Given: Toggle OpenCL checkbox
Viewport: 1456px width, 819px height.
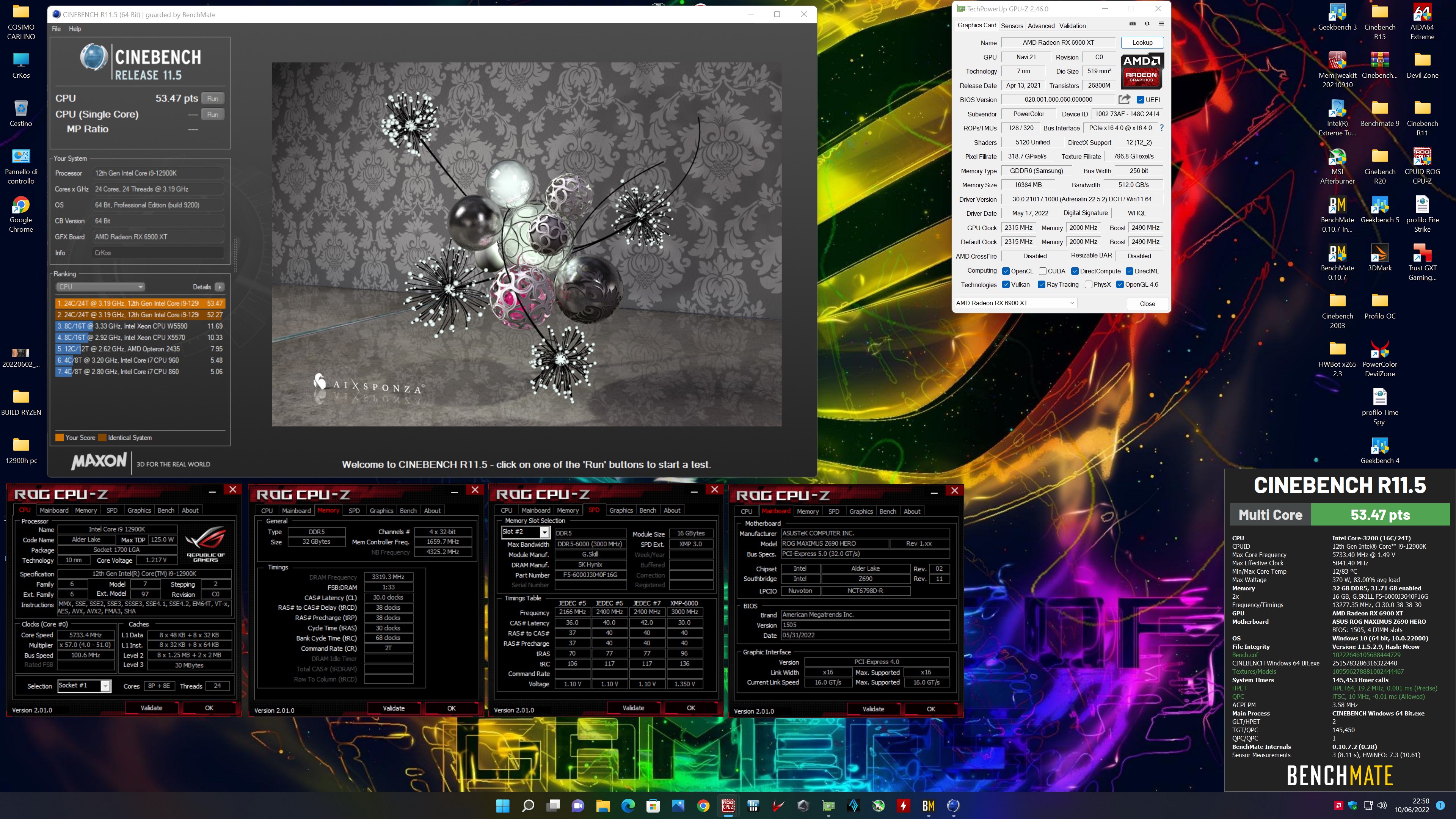Looking at the screenshot, I should tap(1006, 271).
